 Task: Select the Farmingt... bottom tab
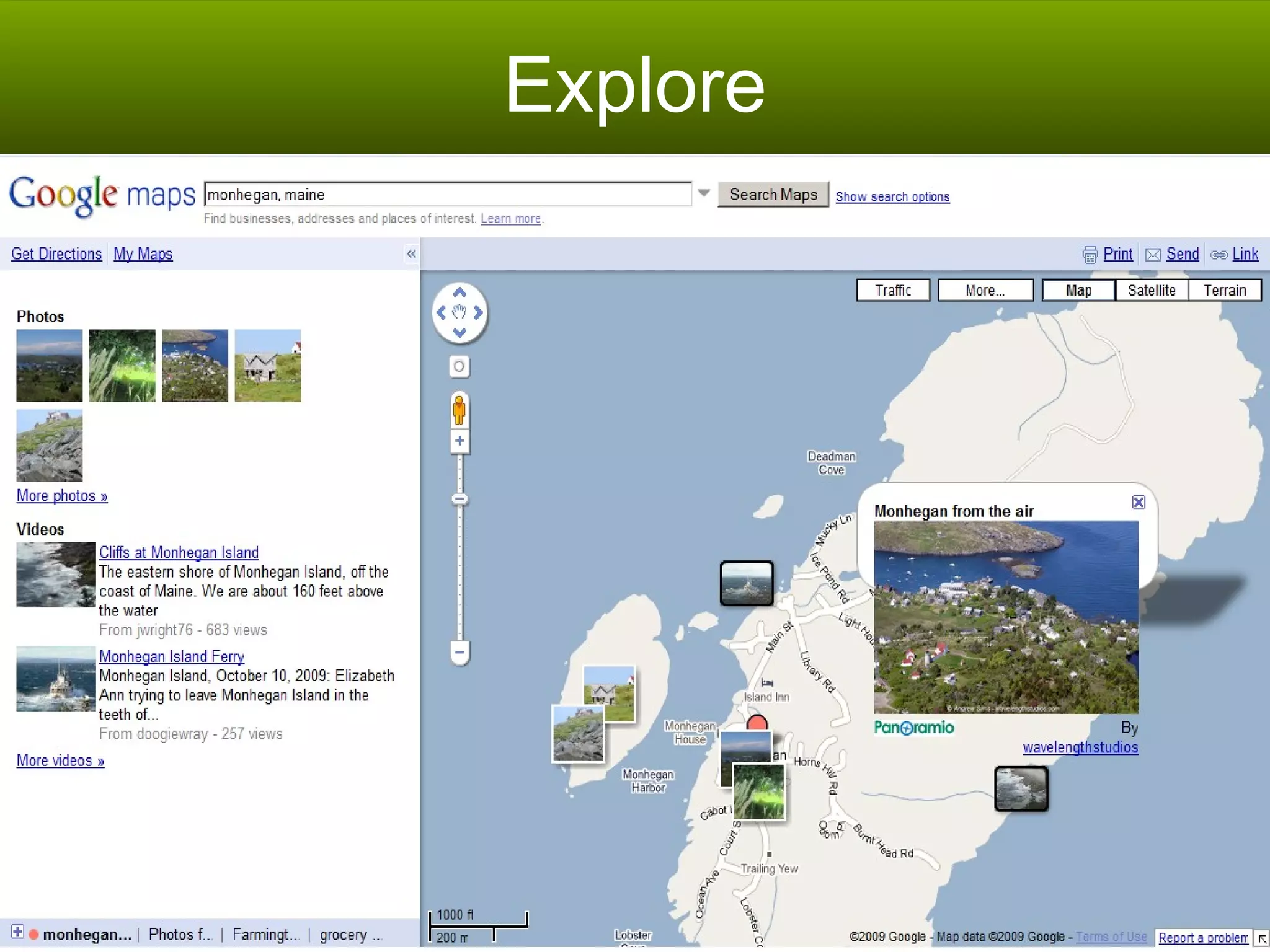tap(265, 934)
